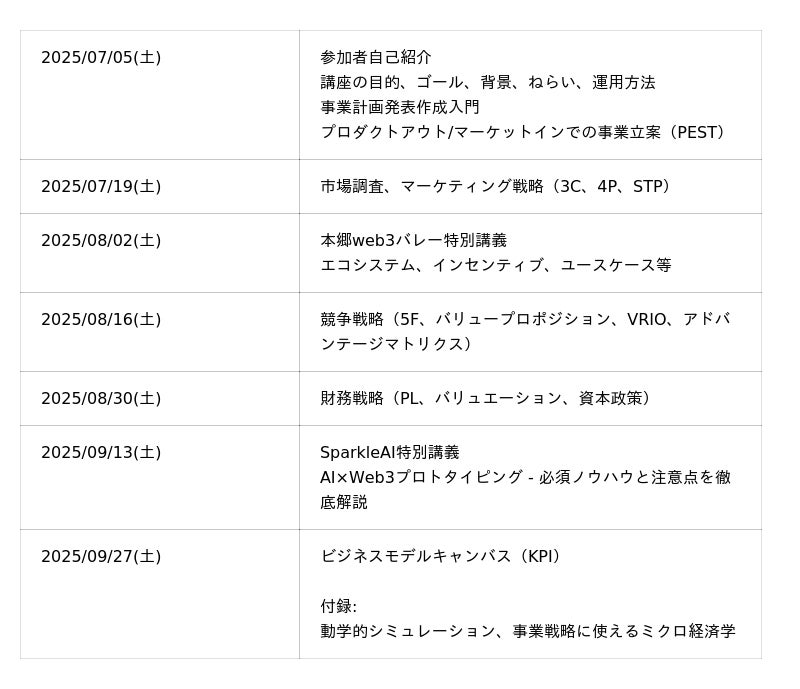Click the 2025/08/02(土) date cell

pyautogui.click(x=101, y=241)
